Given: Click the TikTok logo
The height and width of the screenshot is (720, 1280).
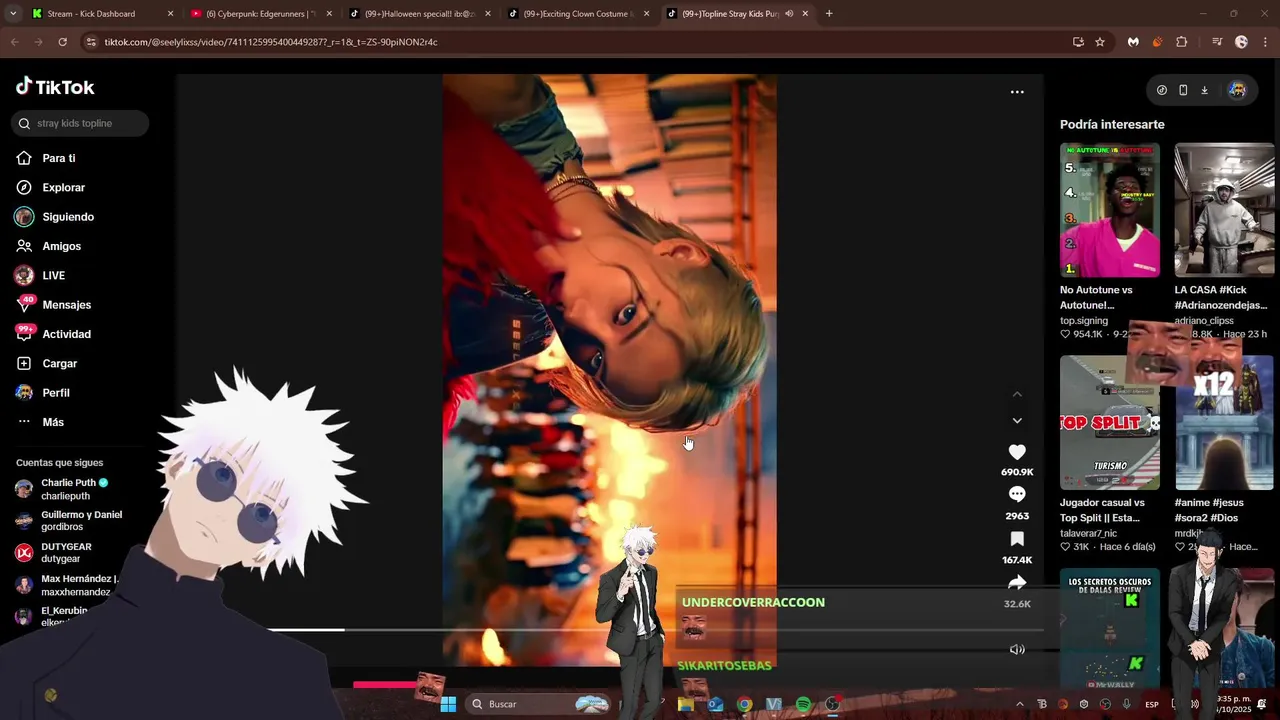Looking at the screenshot, I should [x=55, y=87].
